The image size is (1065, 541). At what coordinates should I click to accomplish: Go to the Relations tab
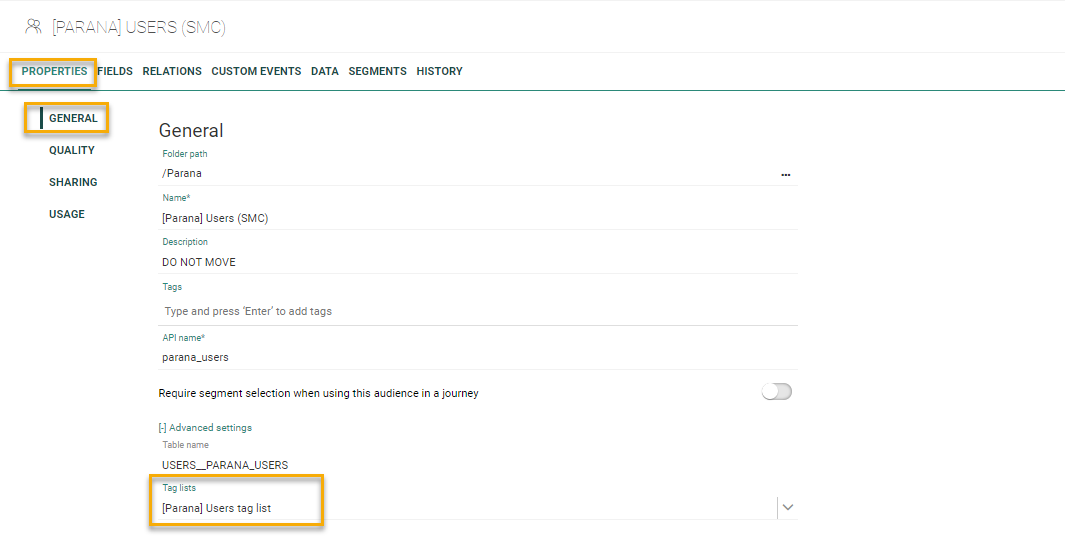[x=172, y=71]
